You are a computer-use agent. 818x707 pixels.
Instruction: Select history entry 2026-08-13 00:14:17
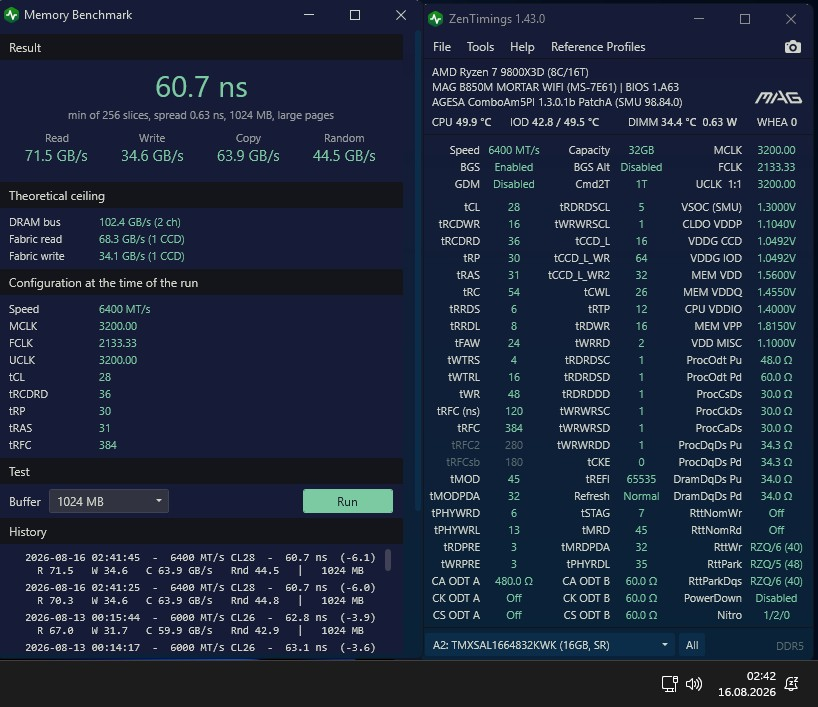tap(200, 648)
